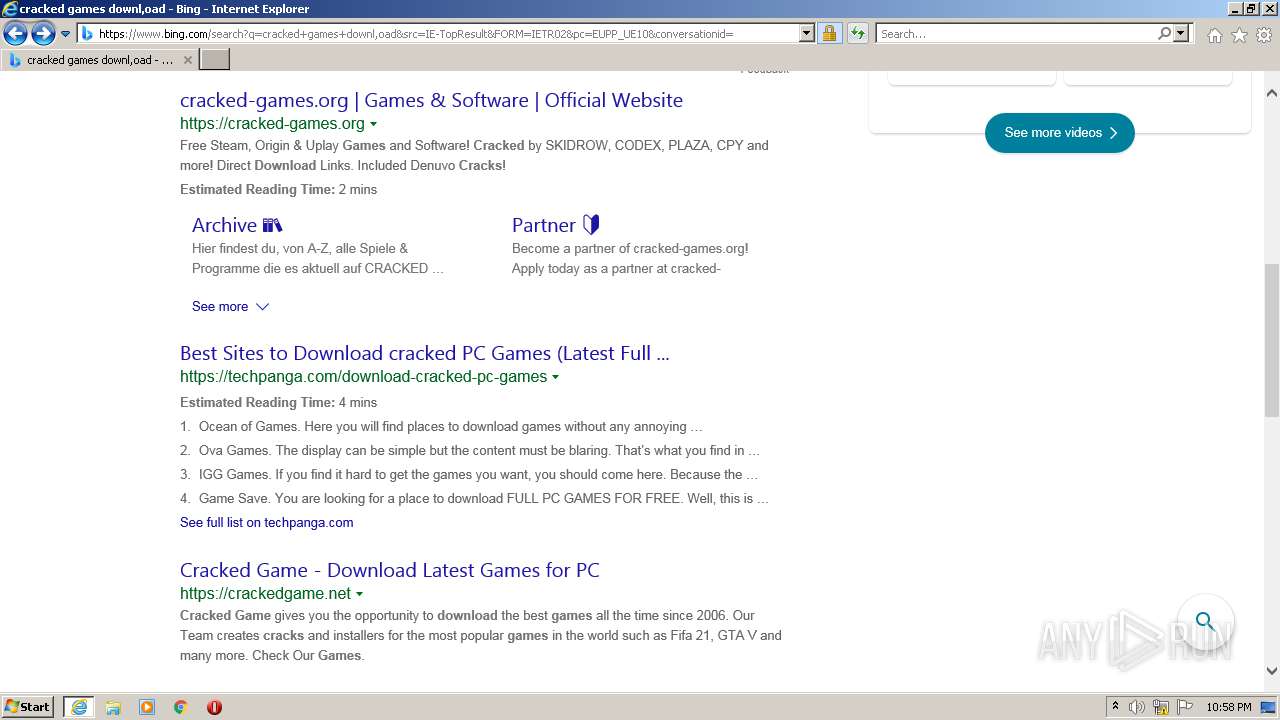
Task: Click the IE search box
Action: pos(1017,34)
